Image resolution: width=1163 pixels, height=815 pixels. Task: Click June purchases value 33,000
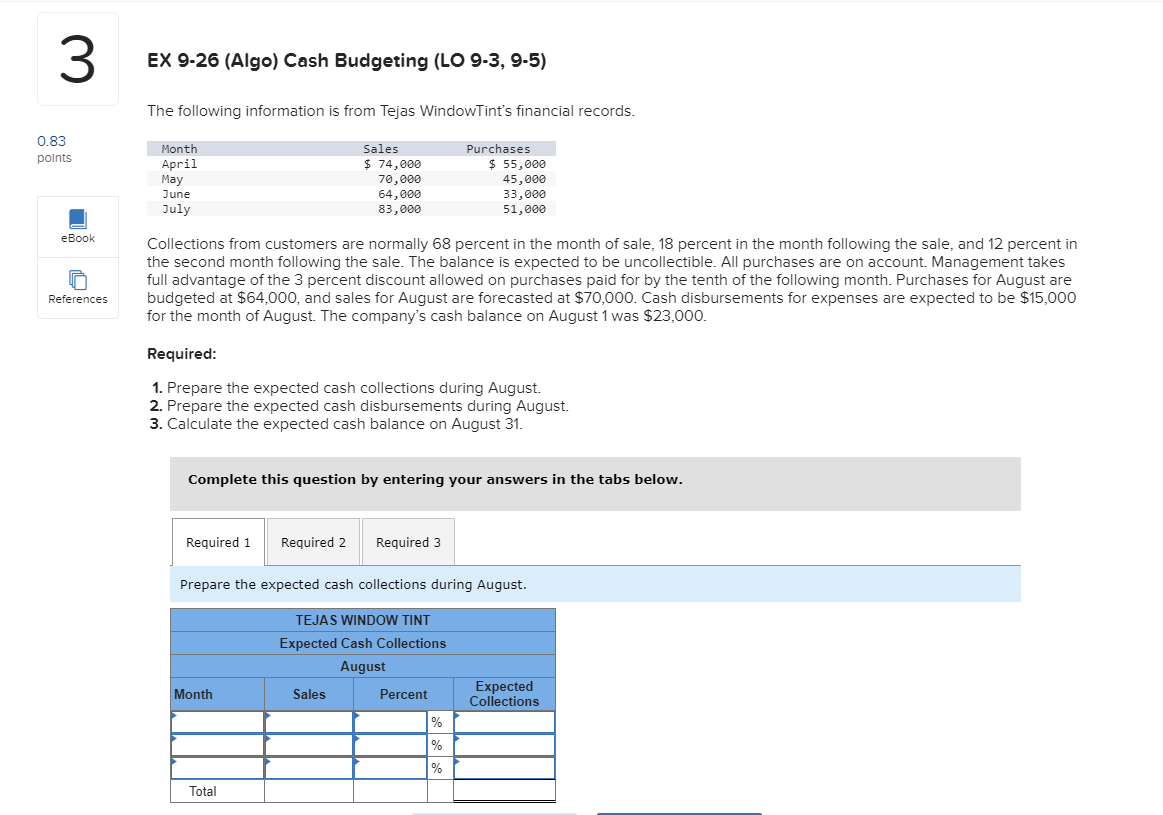524,194
